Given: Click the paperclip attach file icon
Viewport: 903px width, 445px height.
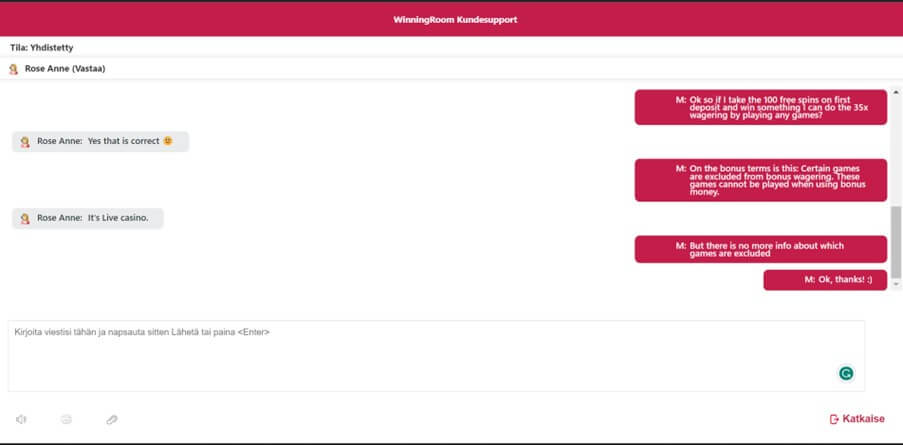Looking at the screenshot, I should coord(111,419).
